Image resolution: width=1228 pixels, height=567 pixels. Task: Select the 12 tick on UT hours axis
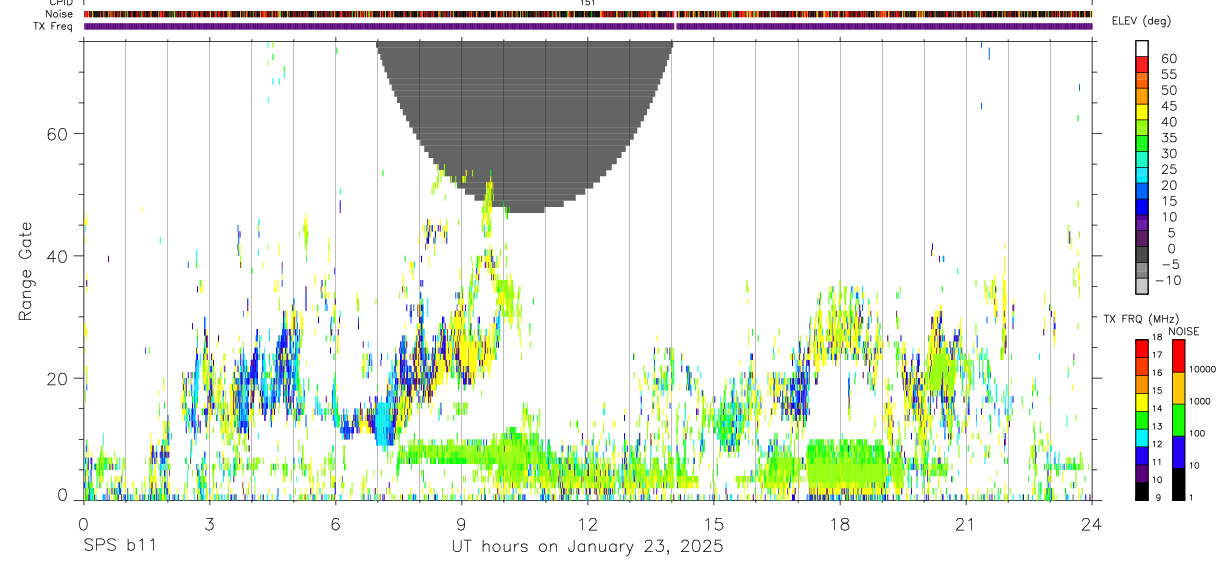[587, 523]
